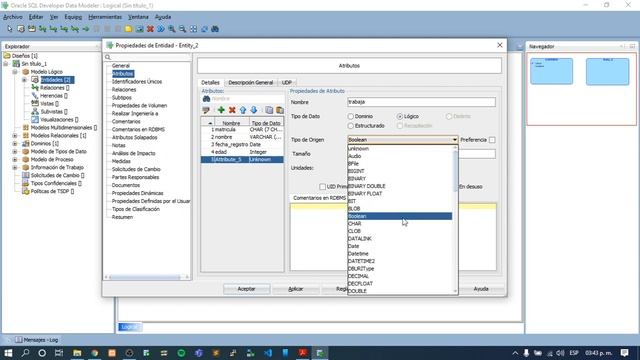Viewport: 640px width, 360px height.
Task: Click the zoom in magnifier toolbar icon
Action: click(x=172, y=29)
